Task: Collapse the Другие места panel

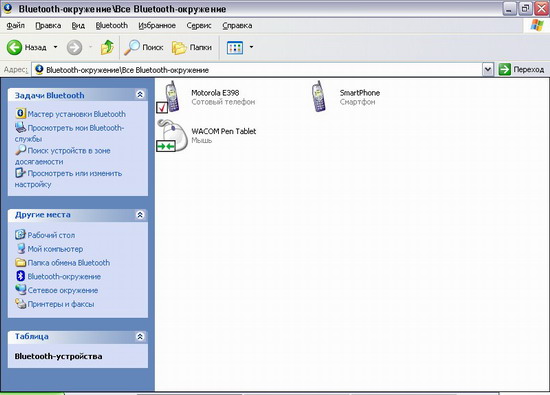Action: [140, 215]
